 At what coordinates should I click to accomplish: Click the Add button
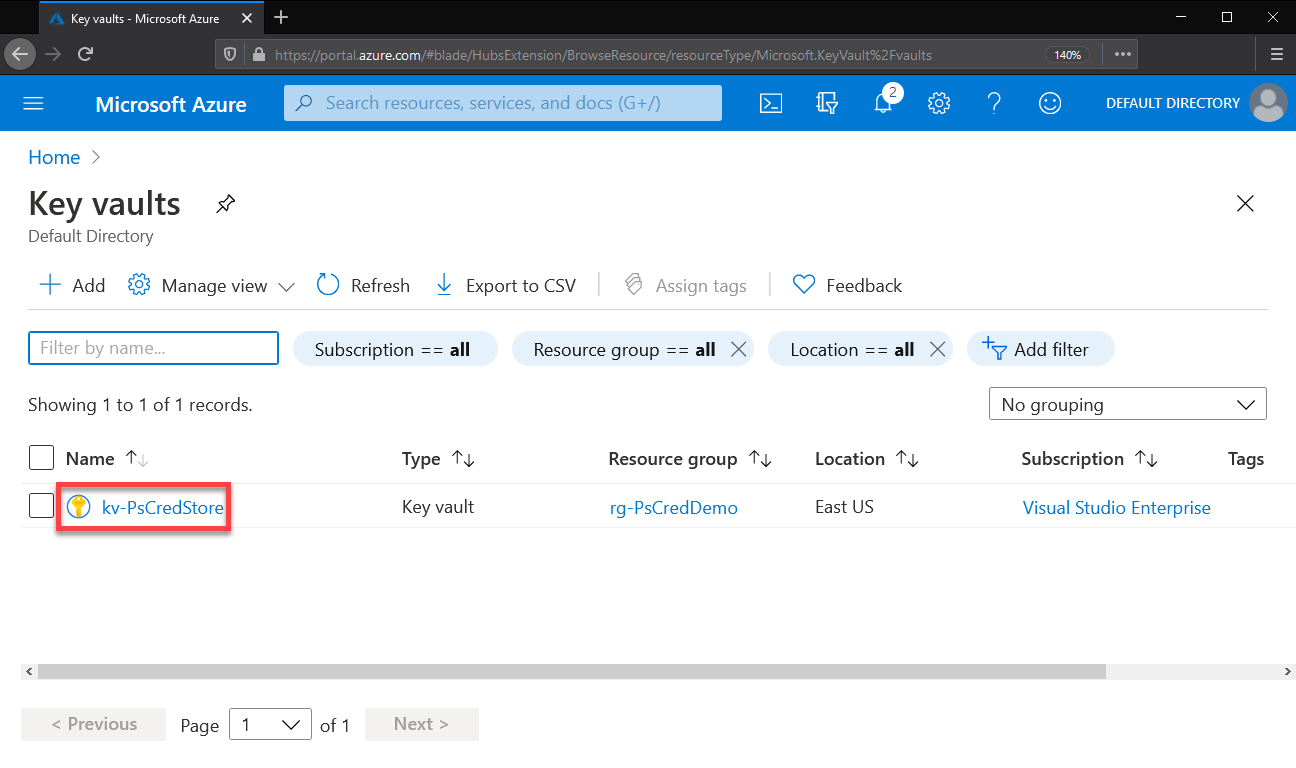tap(72, 285)
